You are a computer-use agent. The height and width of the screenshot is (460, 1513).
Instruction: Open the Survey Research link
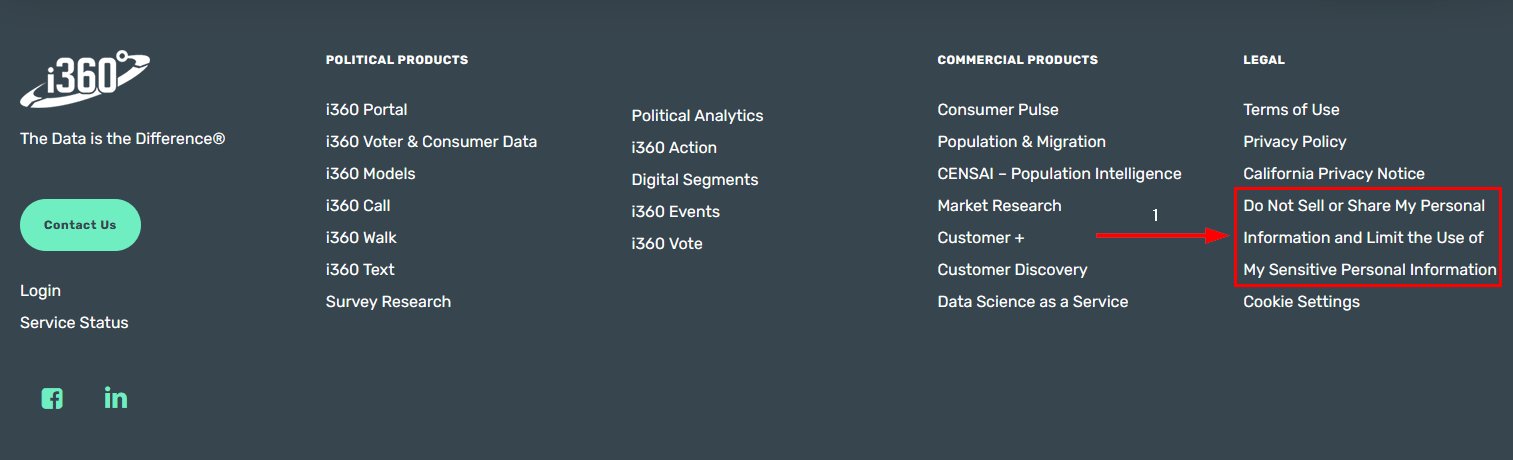click(388, 302)
